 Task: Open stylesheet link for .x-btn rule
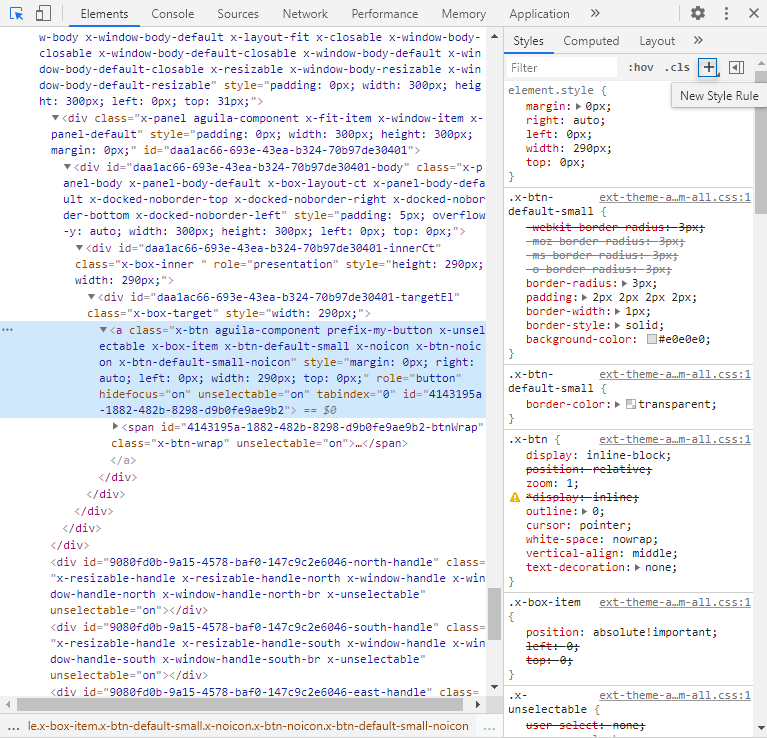coord(675,440)
